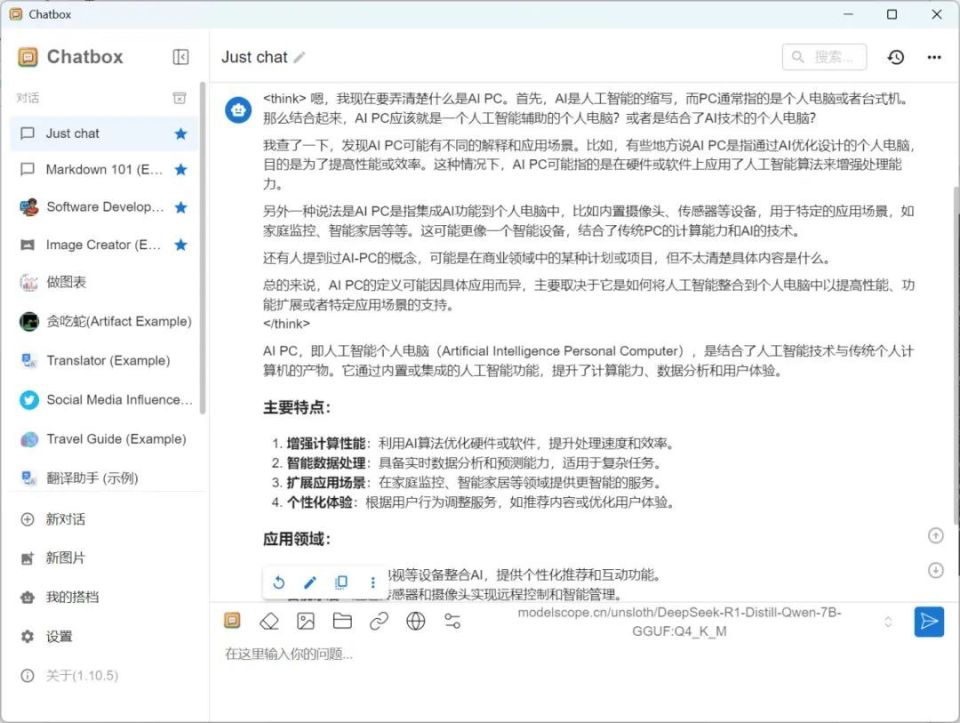
Task: Open the 做图表 conversation
Action: coord(104,282)
